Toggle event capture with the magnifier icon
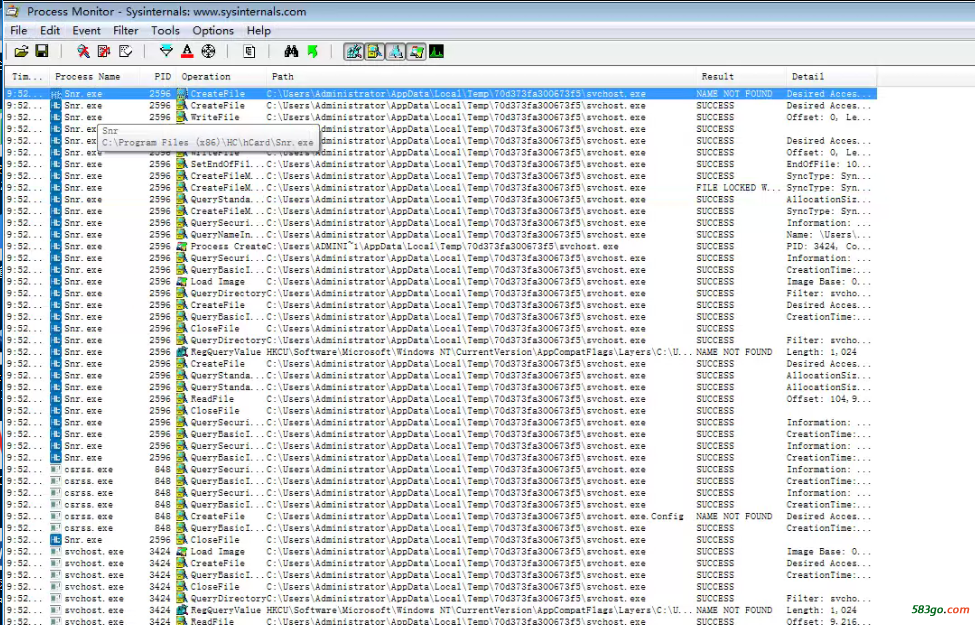The width and height of the screenshot is (975, 625). (83, 52)
